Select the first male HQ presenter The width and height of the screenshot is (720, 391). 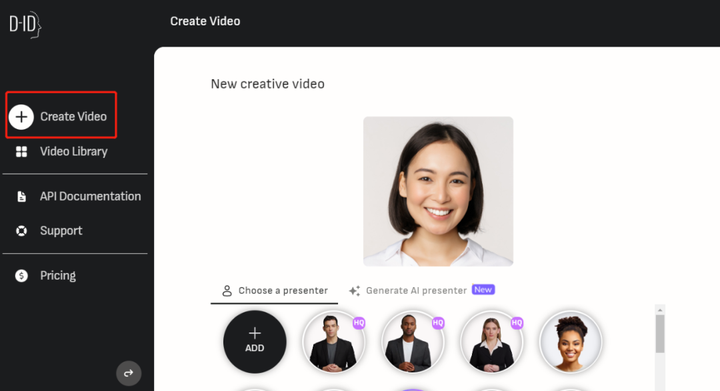[334, 341]
